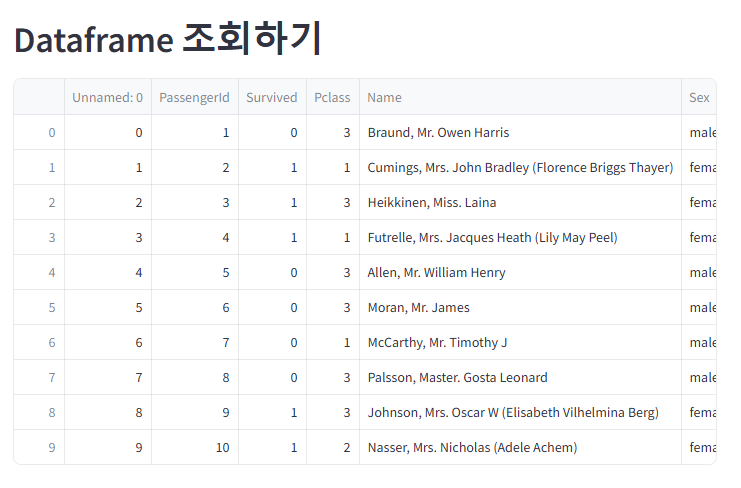The height and width of the screenshot is (488, 741).
Task: Select the Moran, Mr. James cell
Action: pos(520,307)
